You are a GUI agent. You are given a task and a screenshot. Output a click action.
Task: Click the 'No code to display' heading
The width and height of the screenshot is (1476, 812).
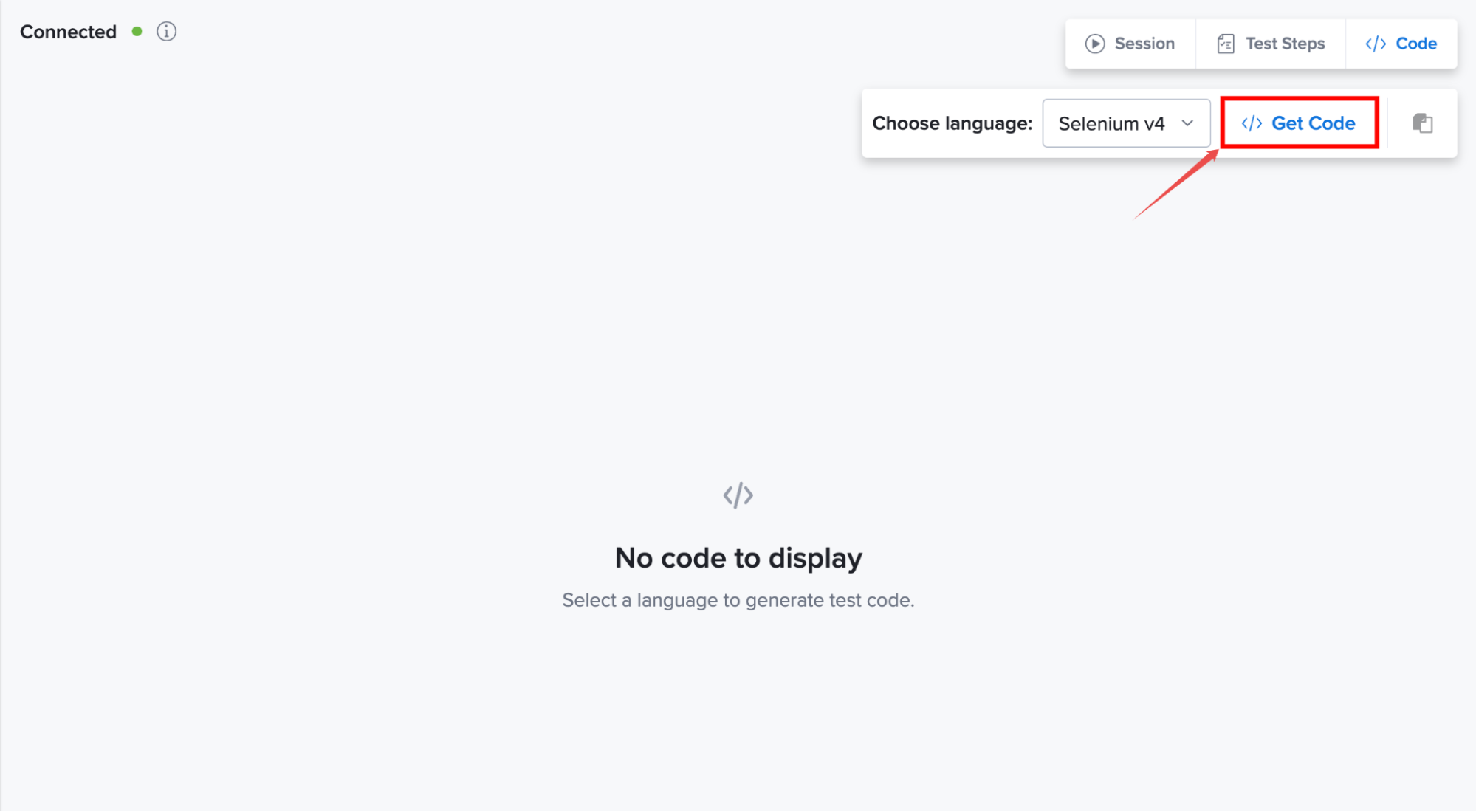(x=738, y=558)
